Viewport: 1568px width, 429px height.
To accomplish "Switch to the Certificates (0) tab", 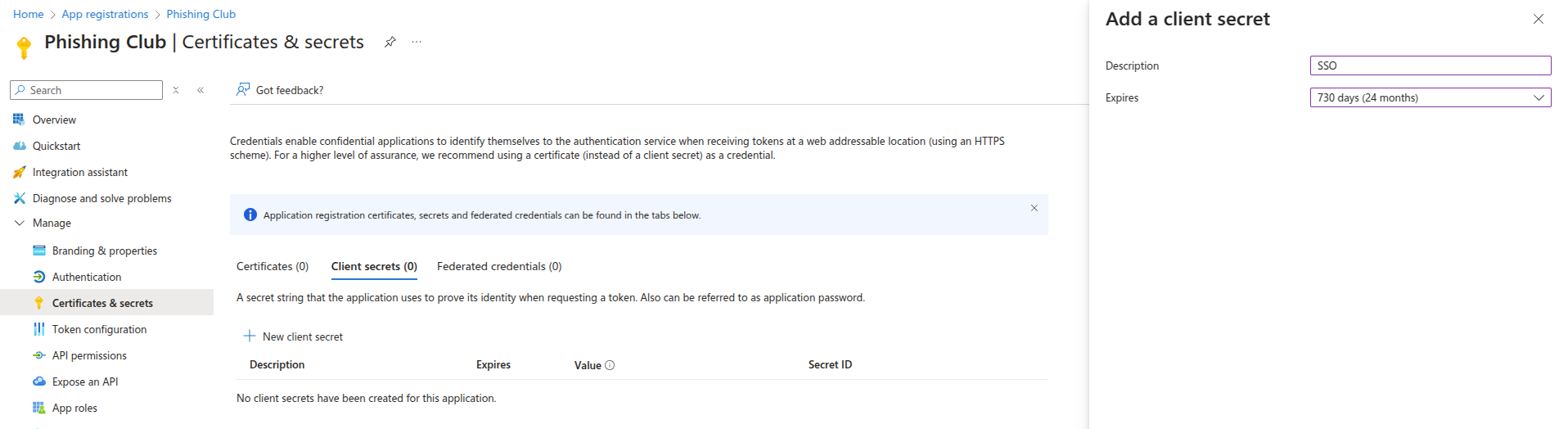I will point(273,266).
